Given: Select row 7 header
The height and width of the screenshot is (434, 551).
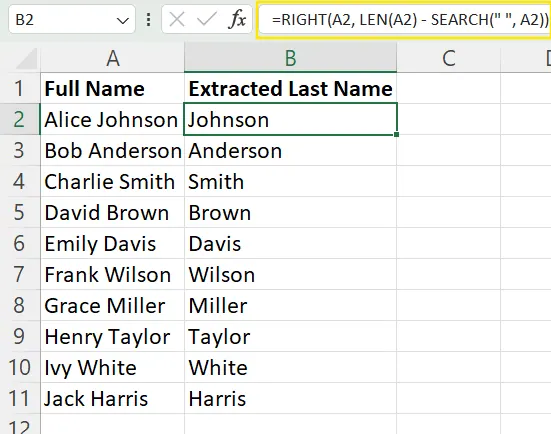Looking at the screenshot, I should tap(20, 274).
